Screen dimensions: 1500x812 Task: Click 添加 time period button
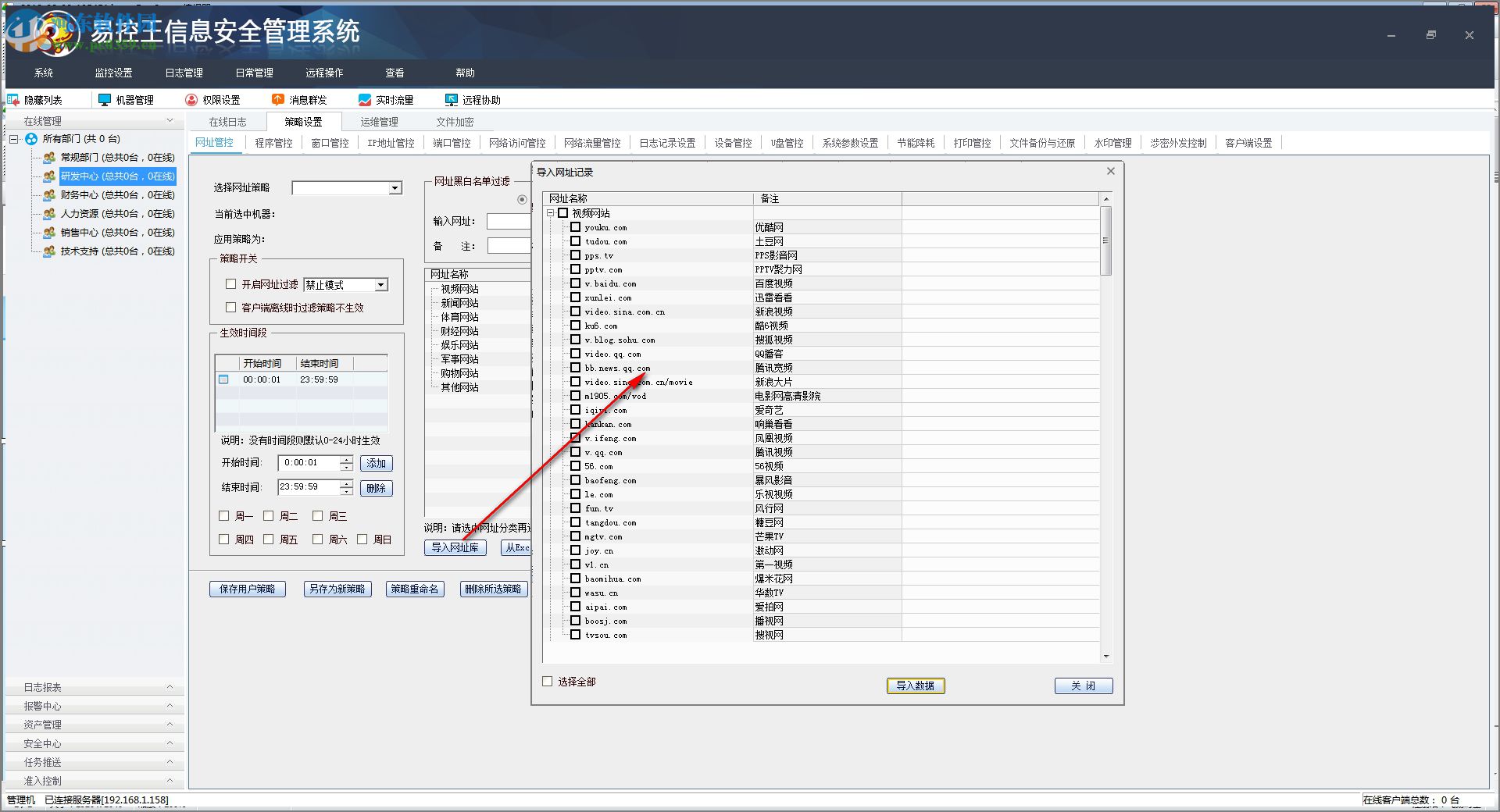377,463
